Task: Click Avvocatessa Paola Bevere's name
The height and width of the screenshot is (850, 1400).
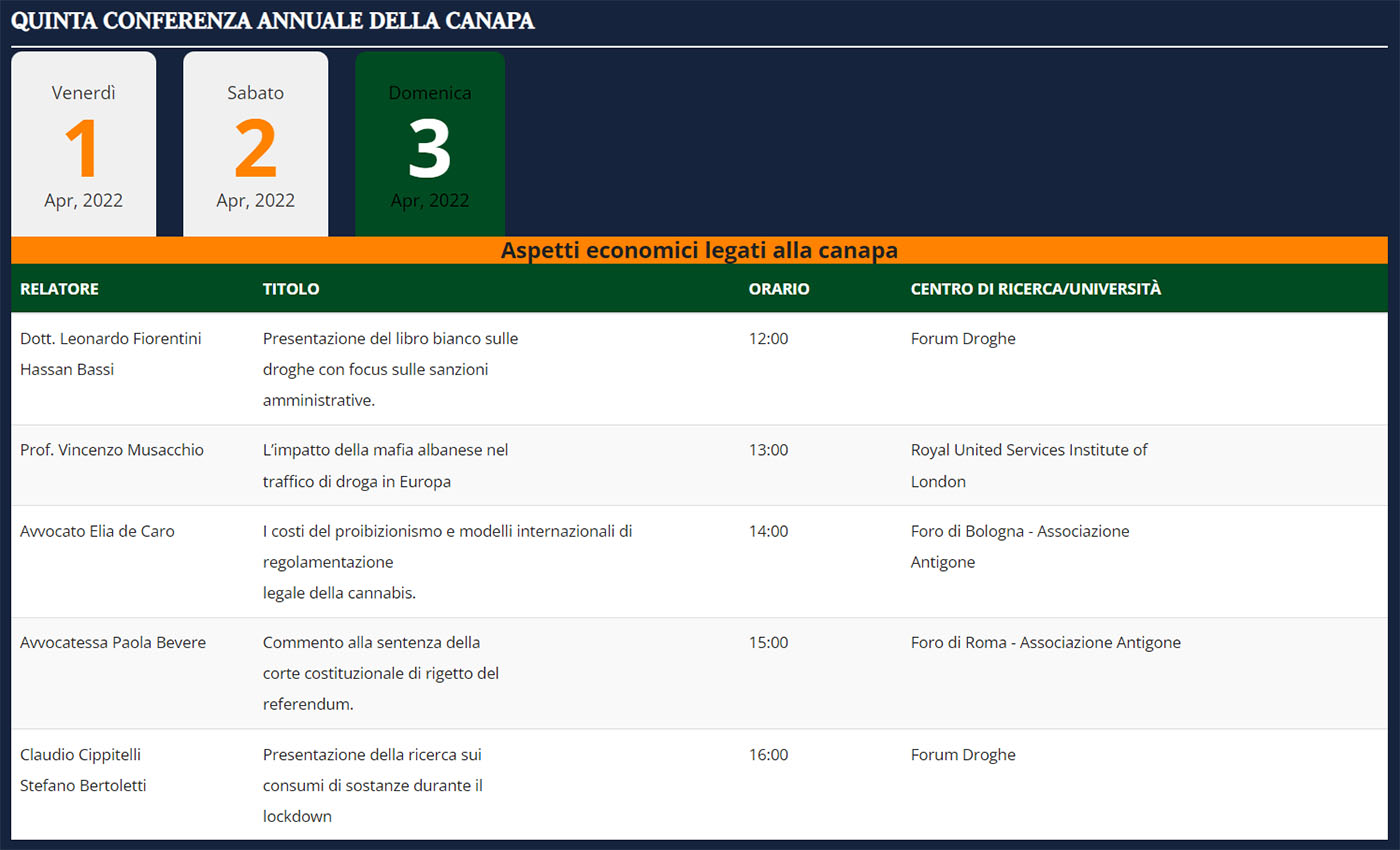Action: [x=113, y=643]
